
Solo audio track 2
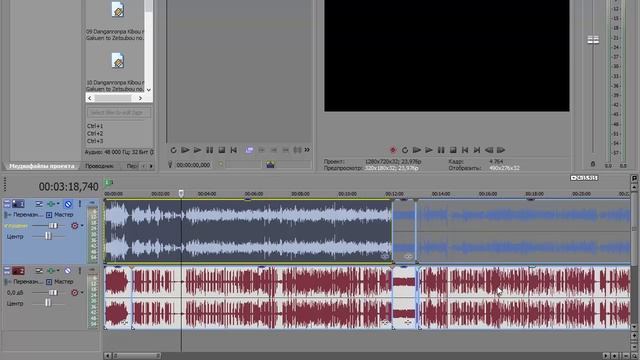(x=80, y=271)
